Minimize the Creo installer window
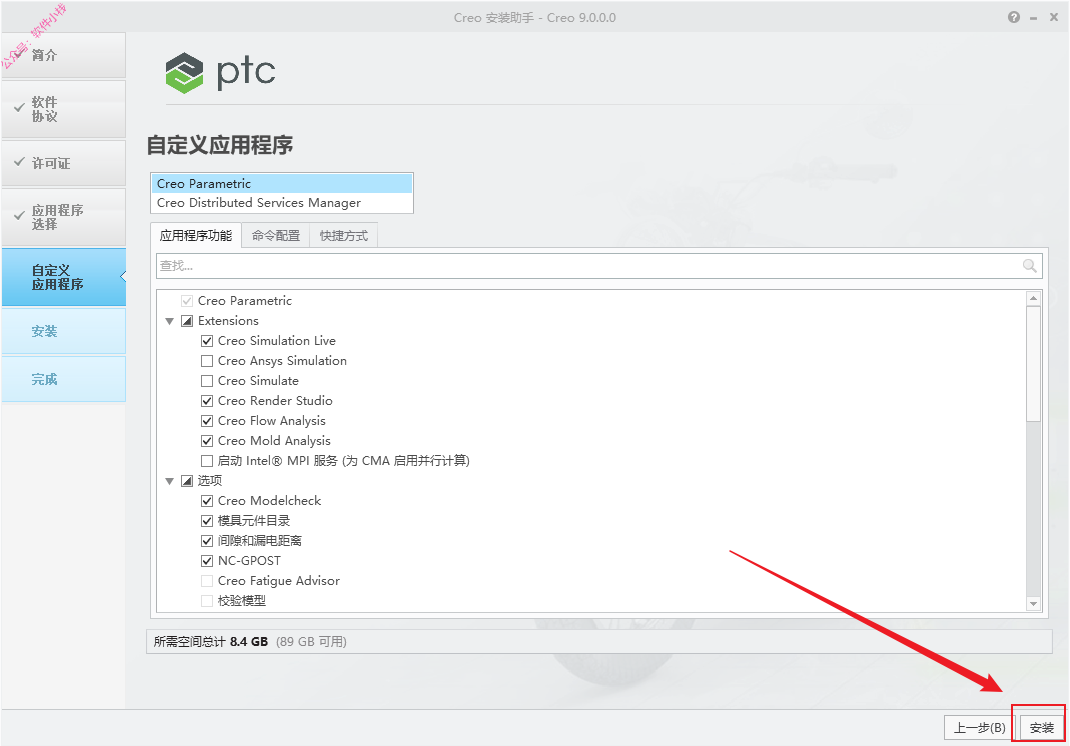 click(1034, 18)
